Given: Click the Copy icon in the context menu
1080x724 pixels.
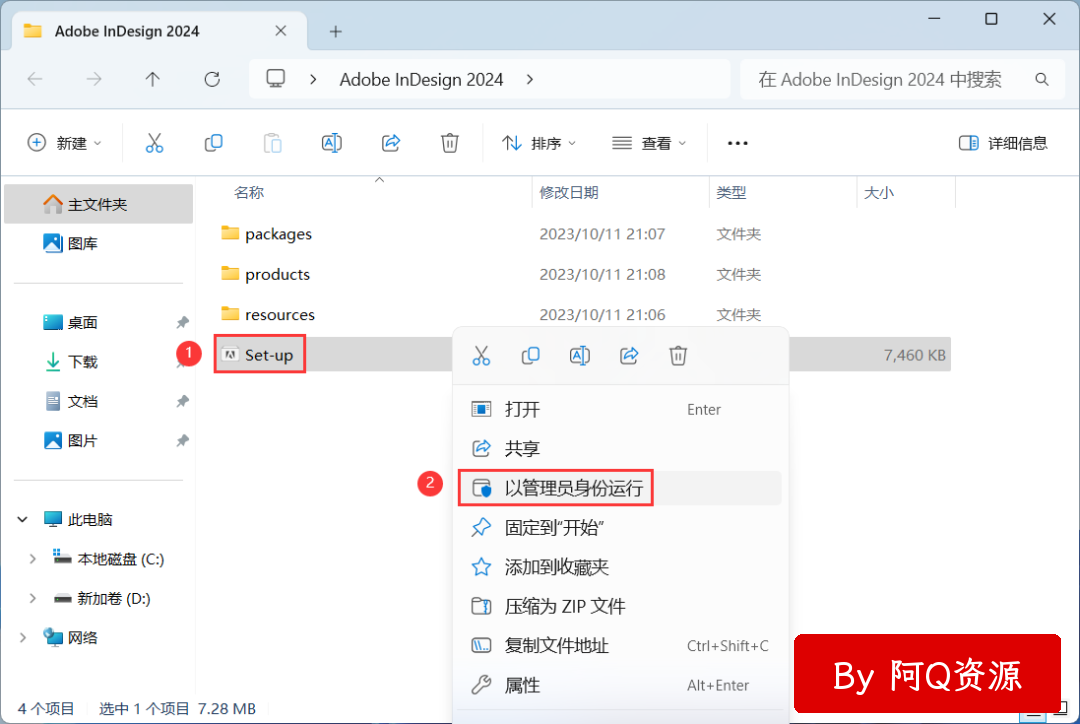Looking at the screenshot, I should coord(530,355).
